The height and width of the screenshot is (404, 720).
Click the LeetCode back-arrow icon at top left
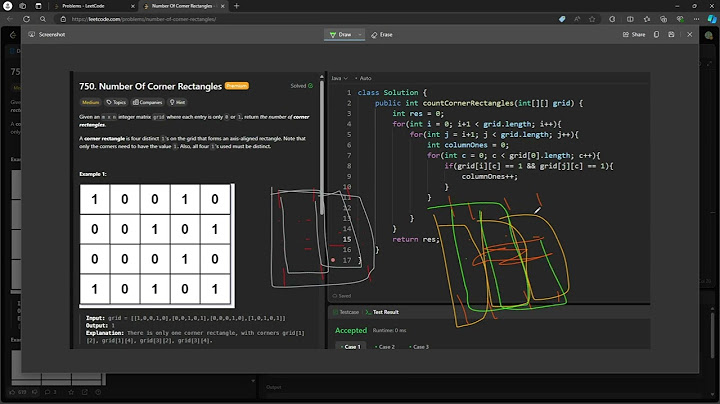13,35
